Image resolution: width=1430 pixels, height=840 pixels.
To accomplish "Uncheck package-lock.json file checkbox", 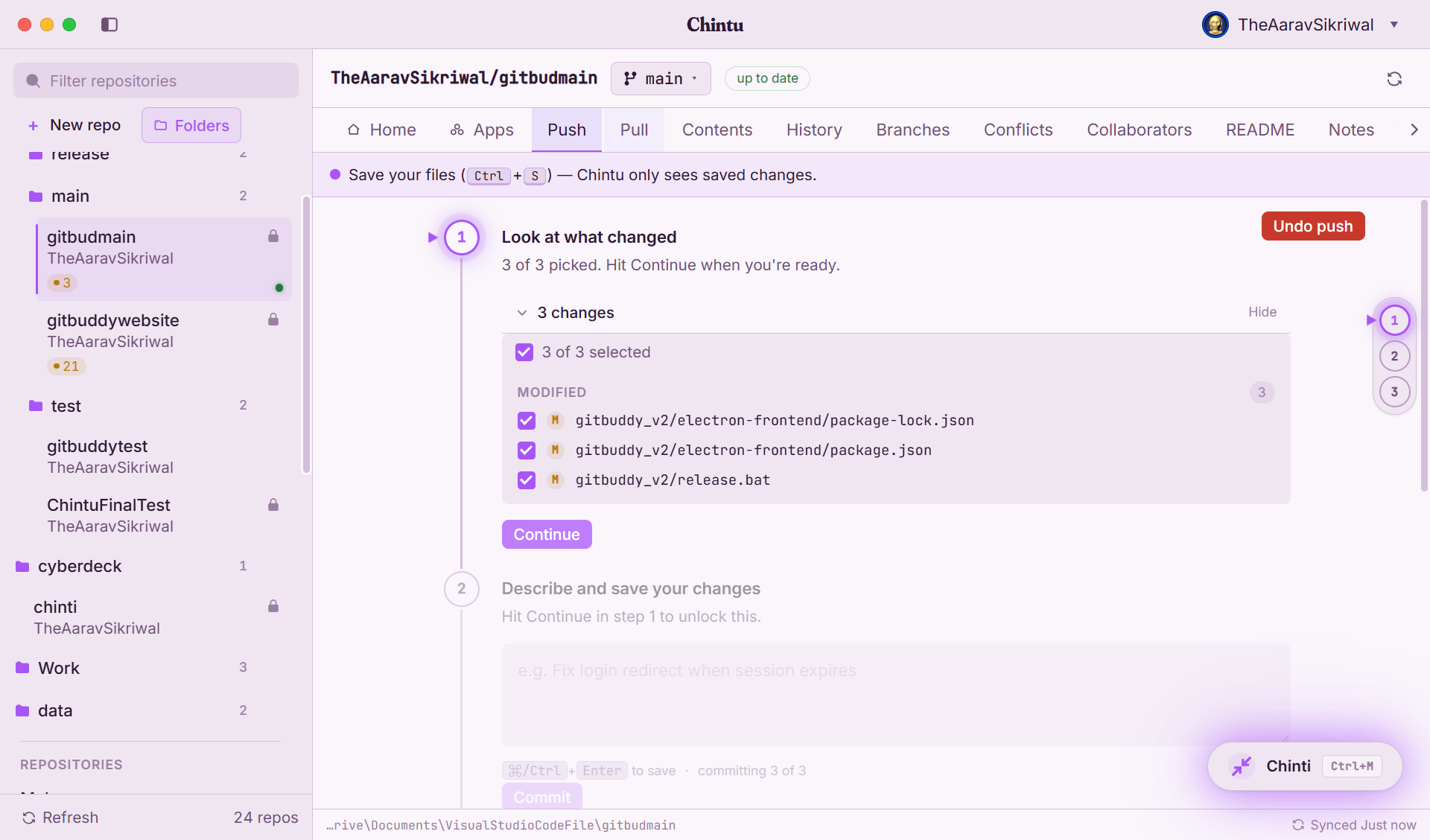I will click(x=527, y=421).
